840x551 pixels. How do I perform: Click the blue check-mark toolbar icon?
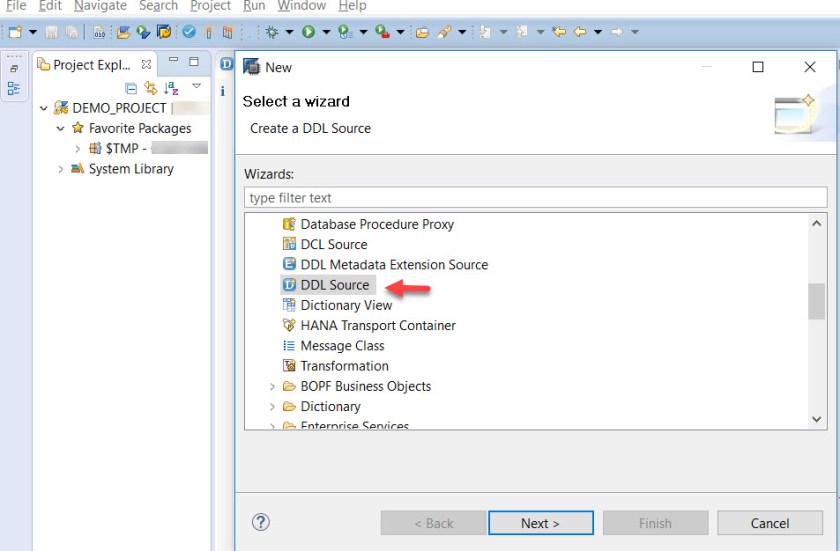pyautogui.click(x=188, y=32)
